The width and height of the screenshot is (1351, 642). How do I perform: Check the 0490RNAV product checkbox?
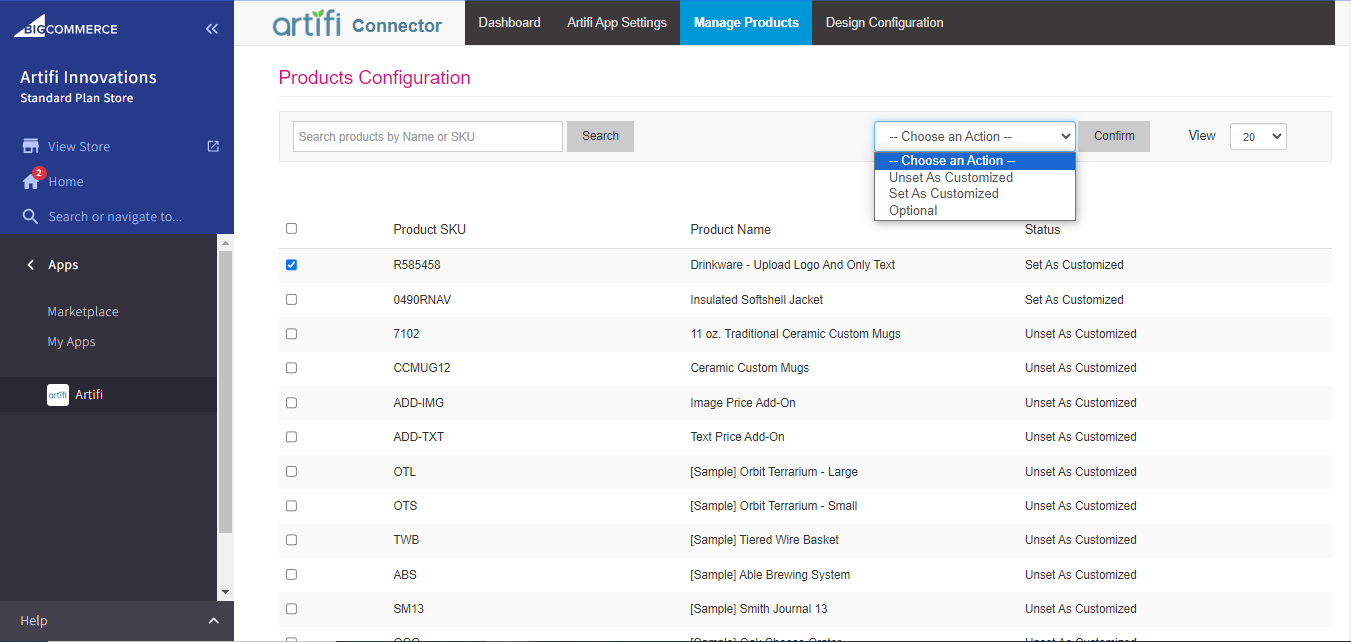292,299
